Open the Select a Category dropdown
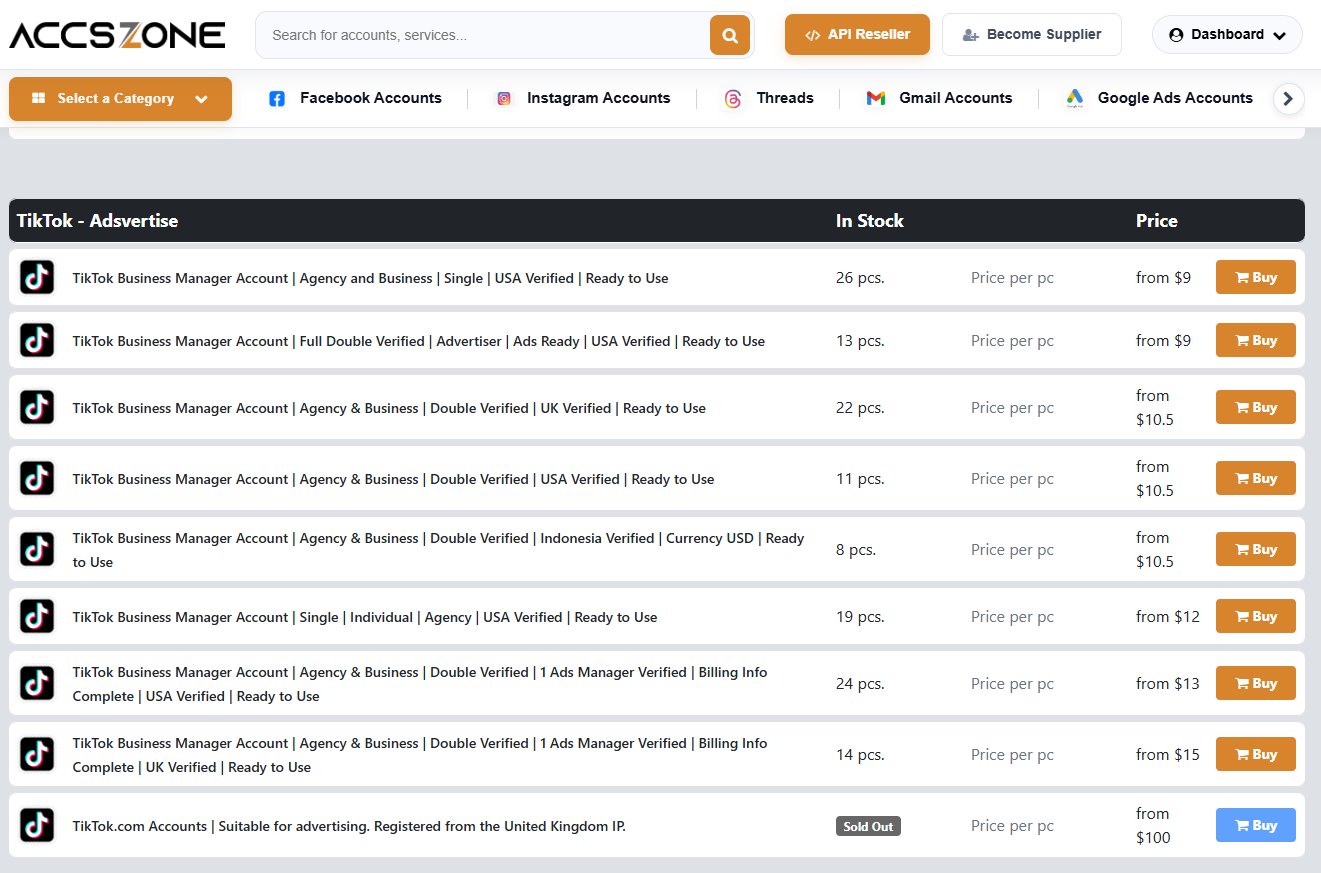The height and width of the screenshot is (873, 1321). (120, 98)
